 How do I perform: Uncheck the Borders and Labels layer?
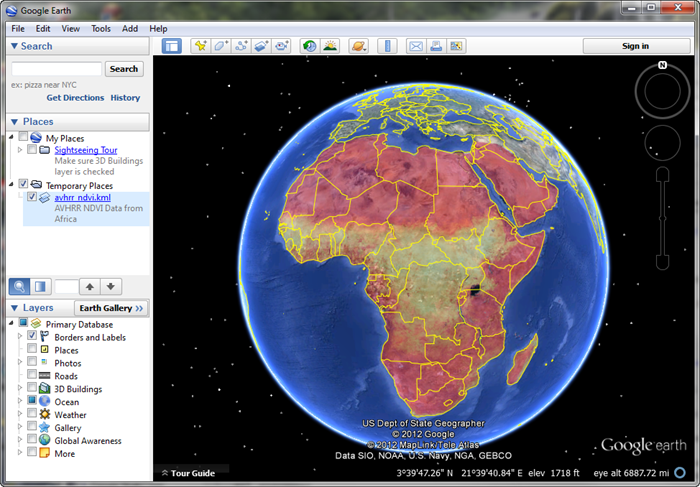32,337
